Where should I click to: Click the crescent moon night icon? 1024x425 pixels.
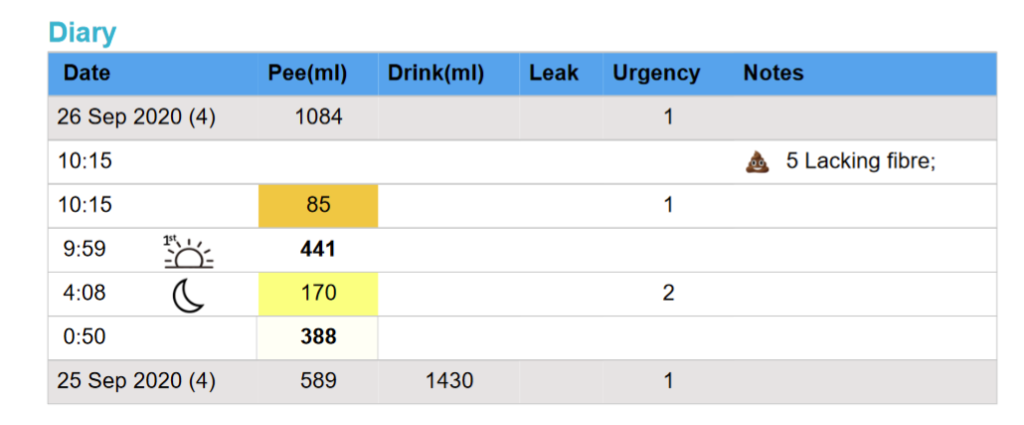pos(188,294)
